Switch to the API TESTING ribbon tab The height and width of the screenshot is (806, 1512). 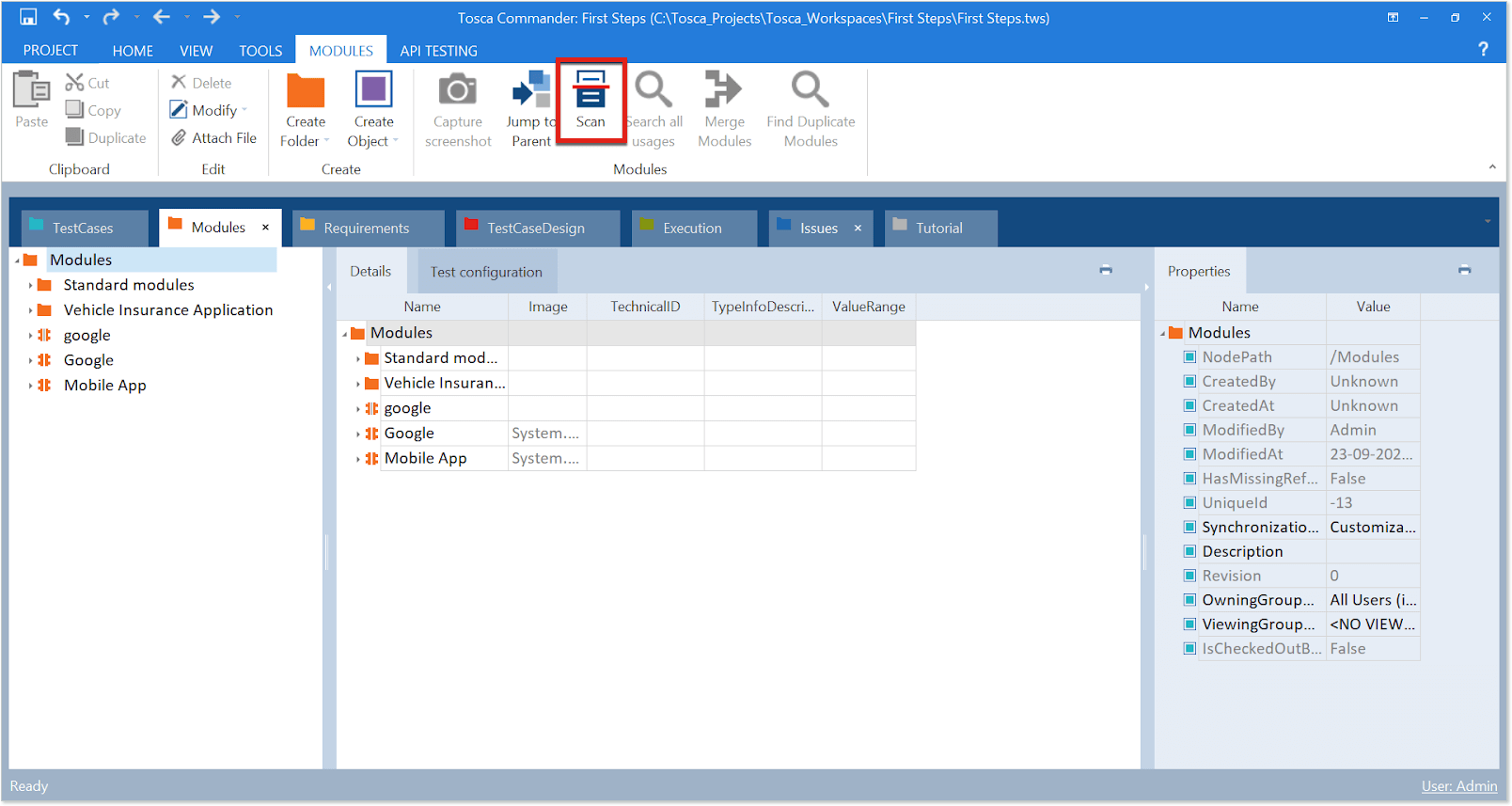(438, 51)
